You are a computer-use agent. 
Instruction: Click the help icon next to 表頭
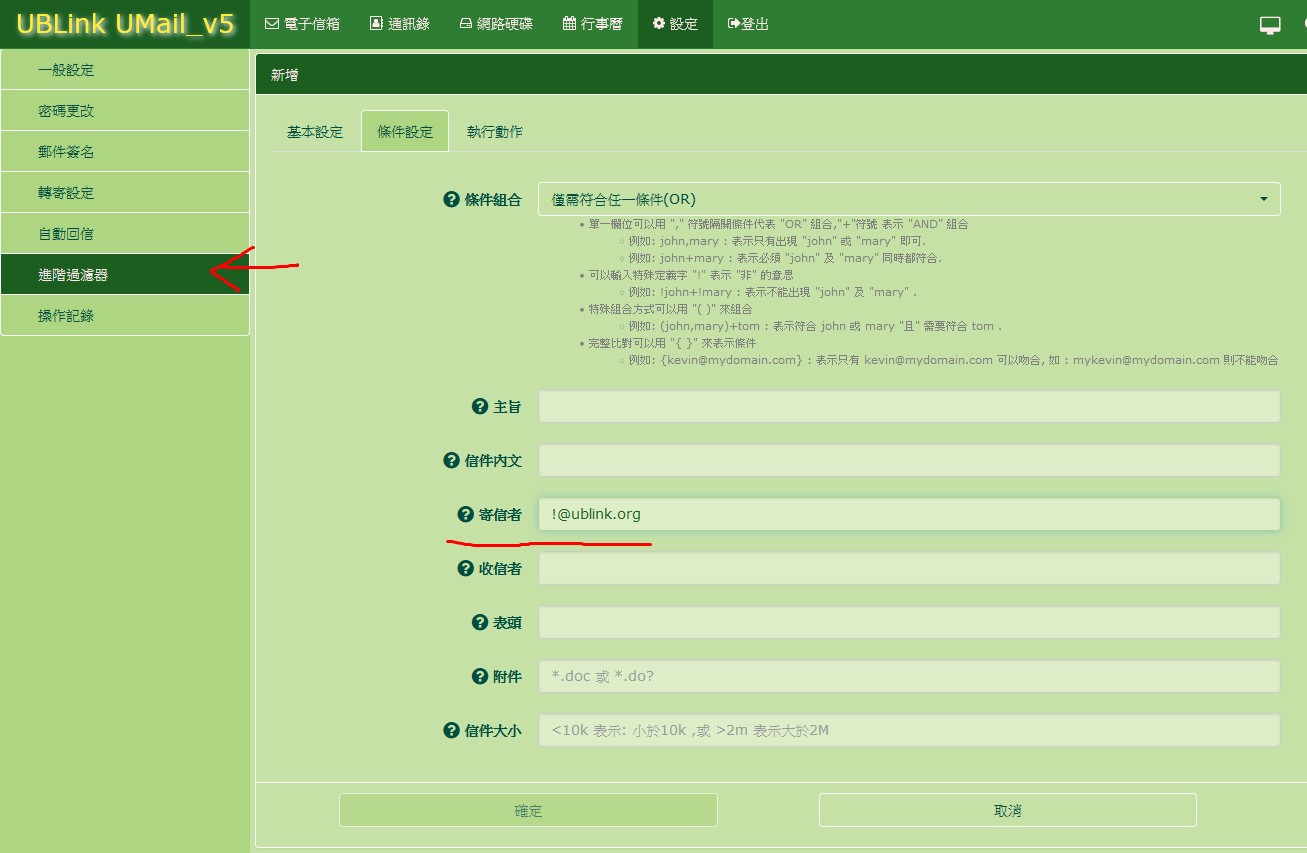pyautogui.click(x=479, y=623)
